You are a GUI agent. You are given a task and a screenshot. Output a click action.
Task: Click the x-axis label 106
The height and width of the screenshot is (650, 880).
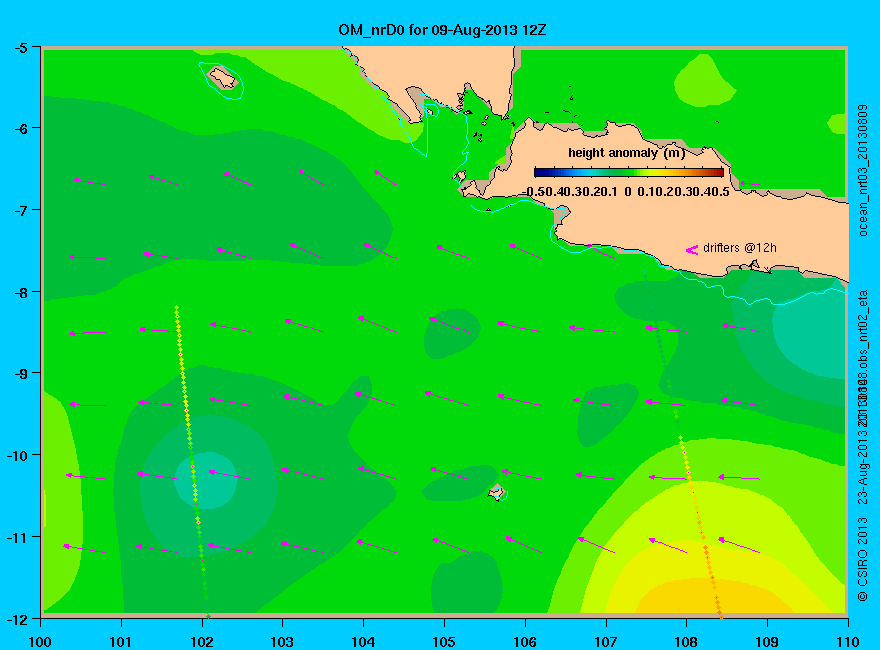pos(525,642)
